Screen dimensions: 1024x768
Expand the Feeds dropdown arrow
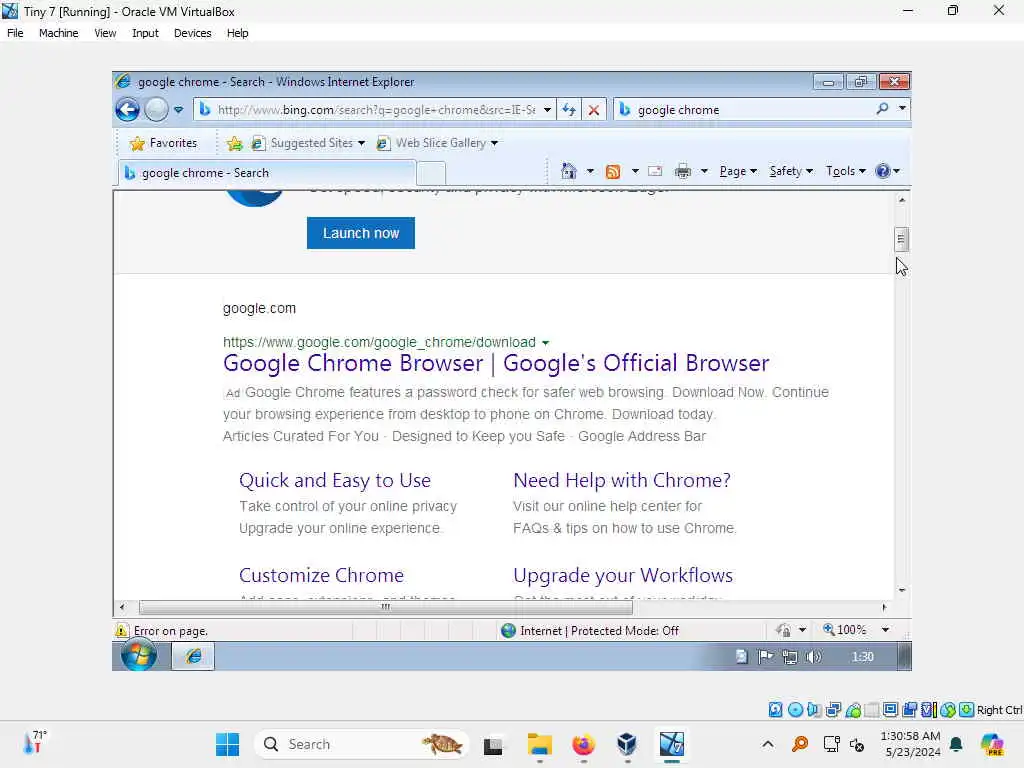(x=635, y=171)
